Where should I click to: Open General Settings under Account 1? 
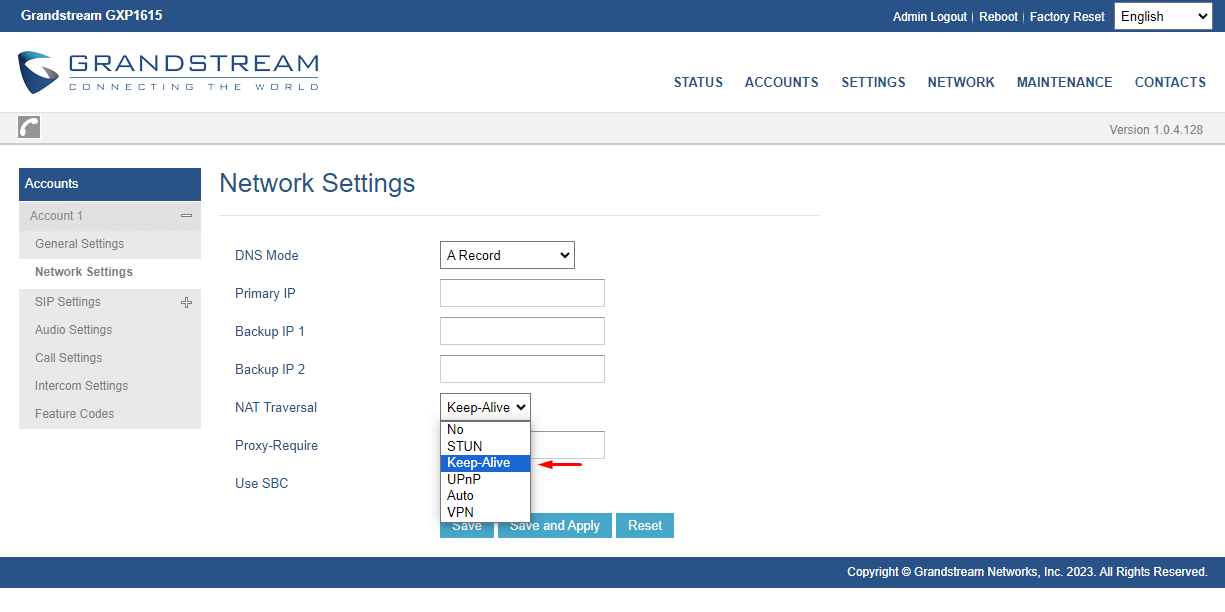(79, 243)
